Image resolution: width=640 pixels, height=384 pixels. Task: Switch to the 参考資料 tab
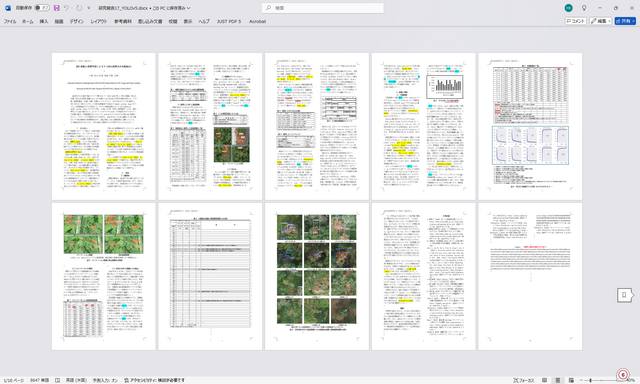click(122, 21)
